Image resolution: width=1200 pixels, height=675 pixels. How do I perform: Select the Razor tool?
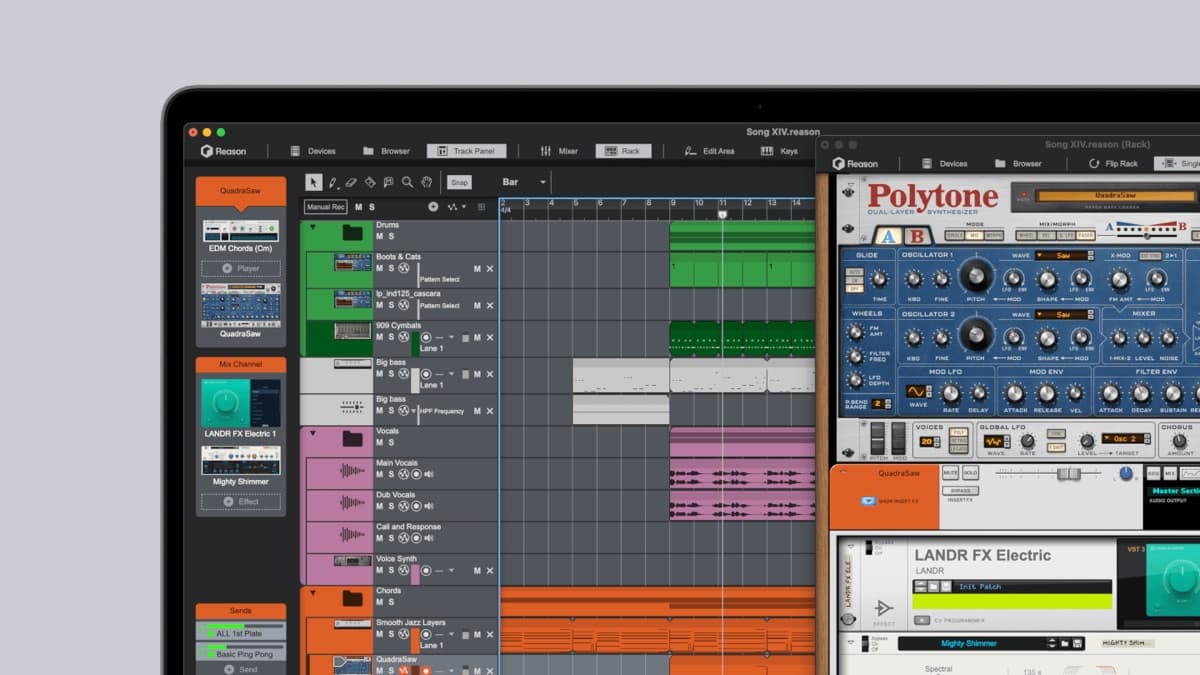pos(370,182)
